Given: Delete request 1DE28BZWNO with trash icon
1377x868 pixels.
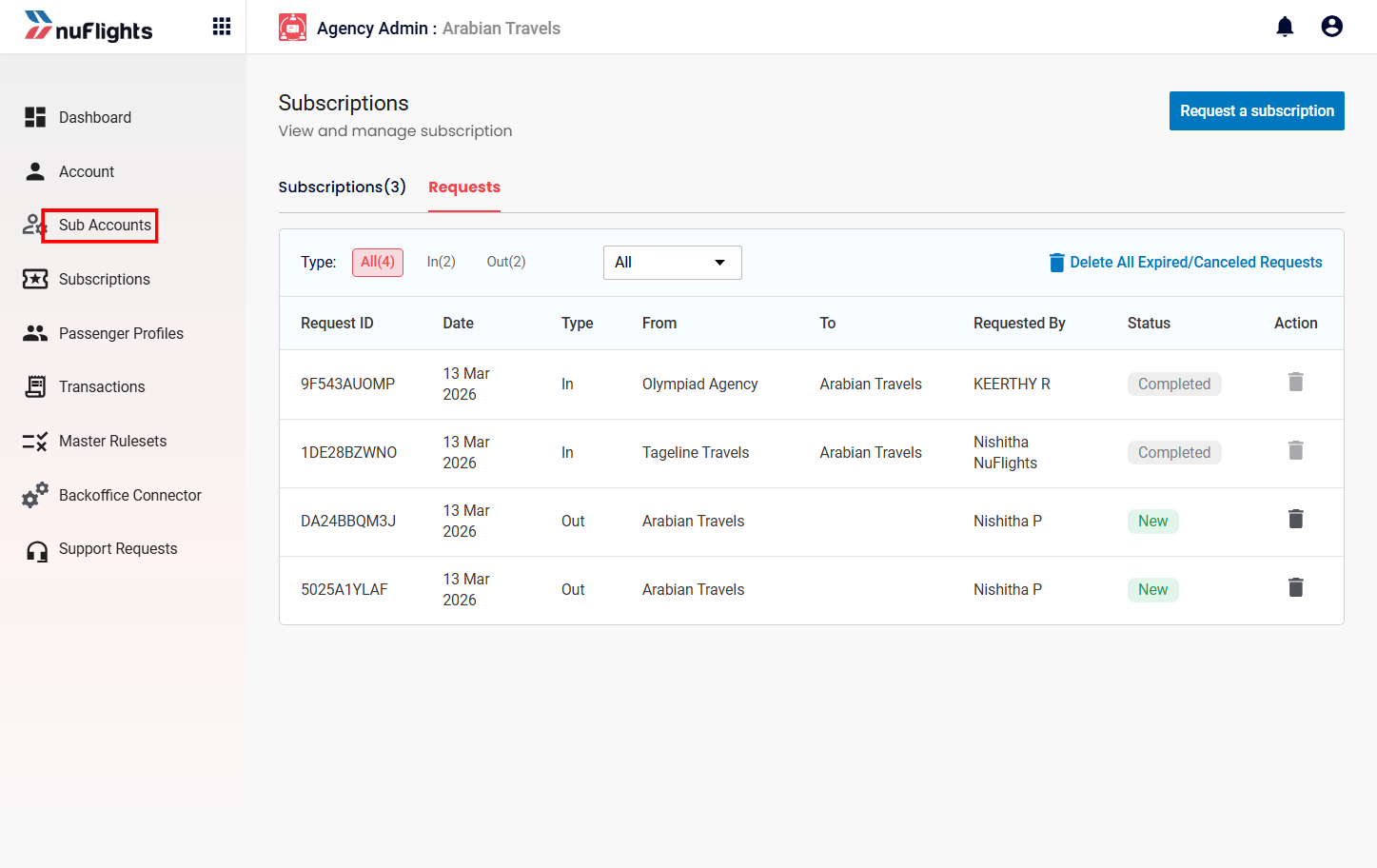Looking at the screenshot, I should point(1295,451).
